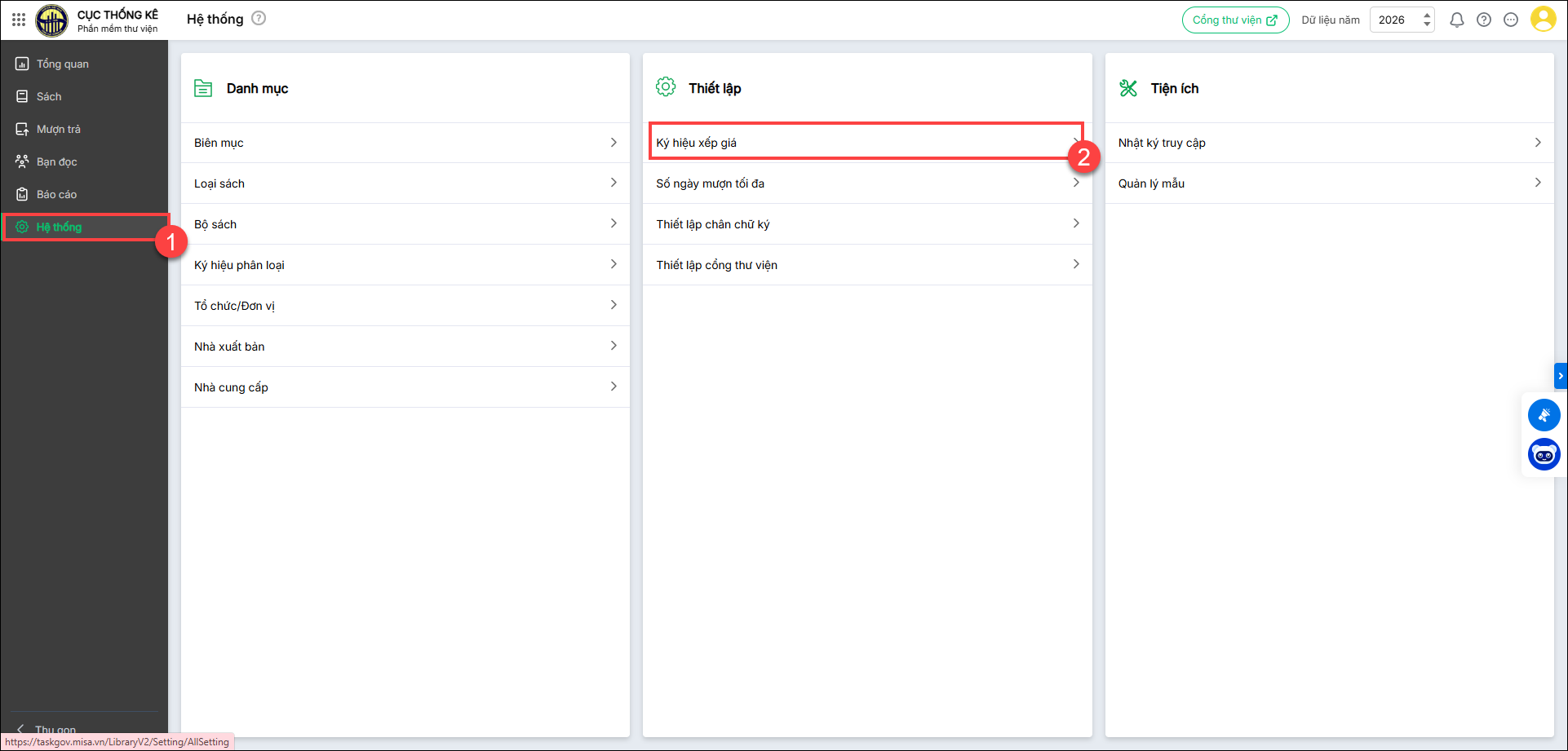Collapse the sidebar with Thu gọn
The height and width of the screenshot is (751, 1568).
[49, 729]
